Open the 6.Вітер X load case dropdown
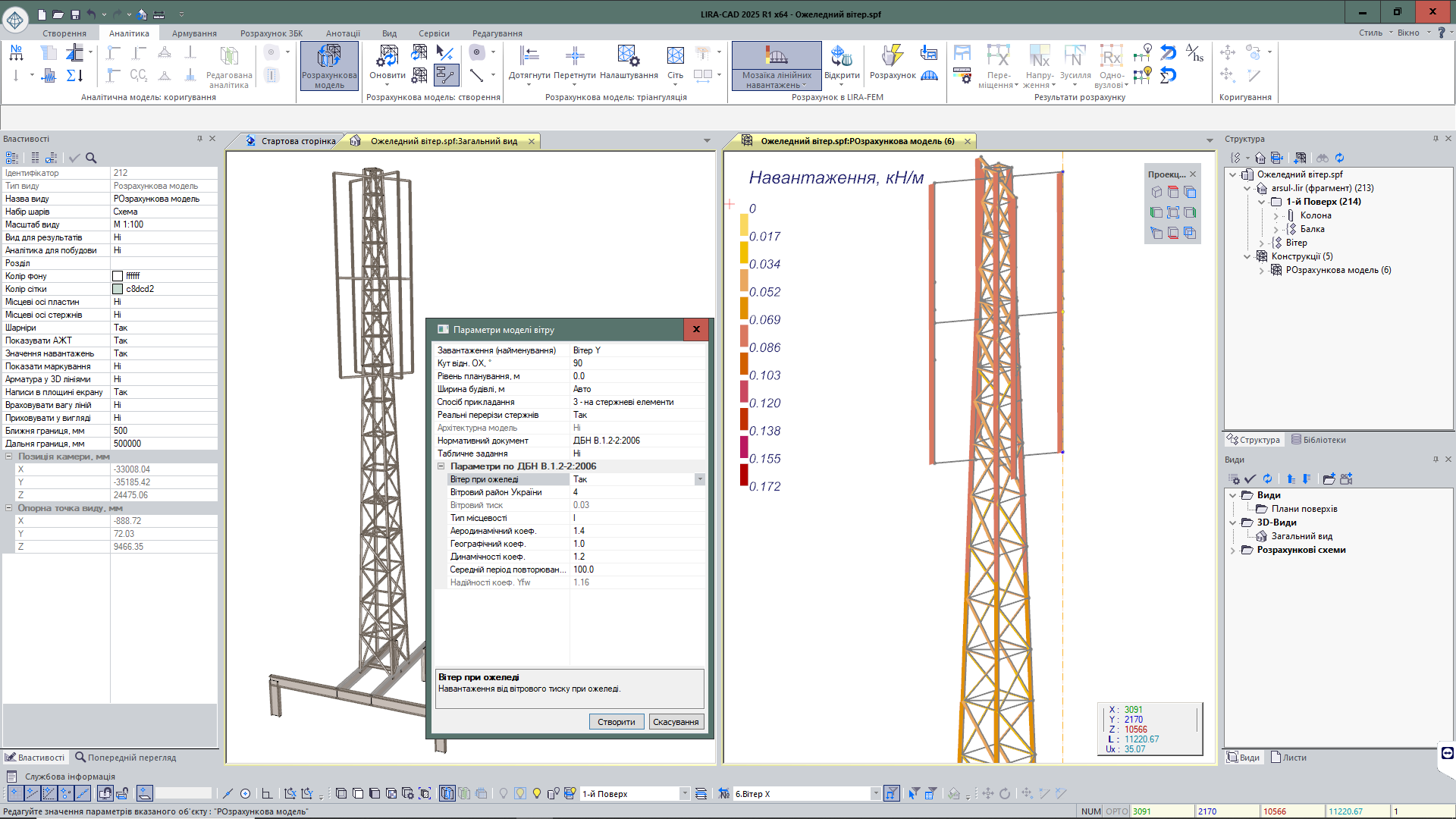The width and height of the screenshot is (1456, 819). pos(875,793)
